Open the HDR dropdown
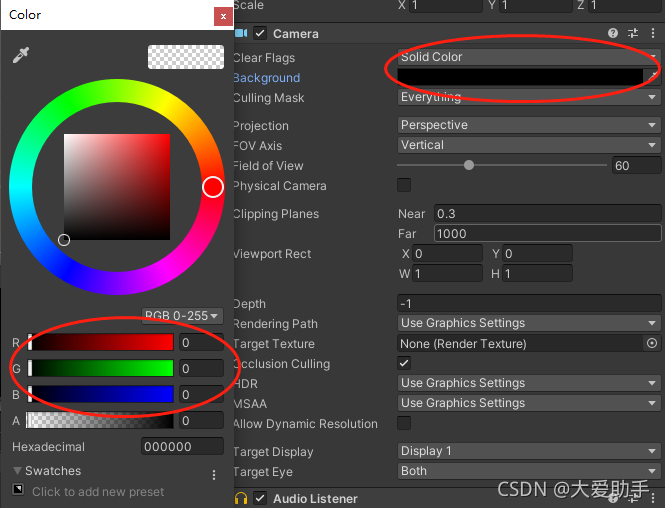This screenshot has width=665, height=508. point(529,383)
